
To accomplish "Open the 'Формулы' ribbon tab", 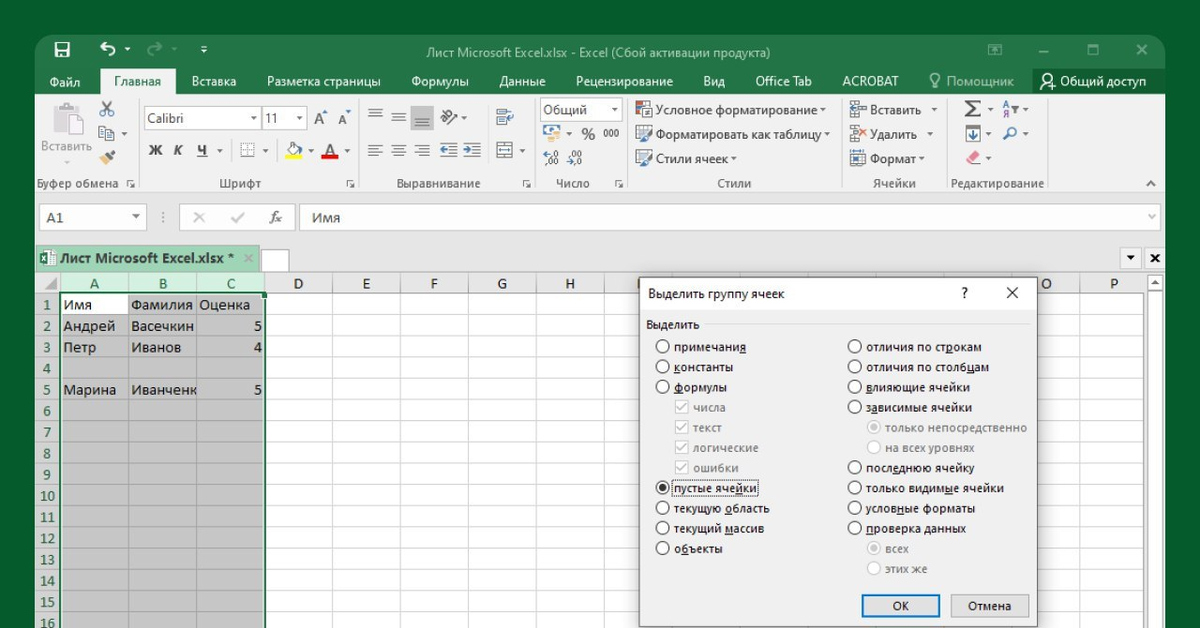I will tap(439, 81).
